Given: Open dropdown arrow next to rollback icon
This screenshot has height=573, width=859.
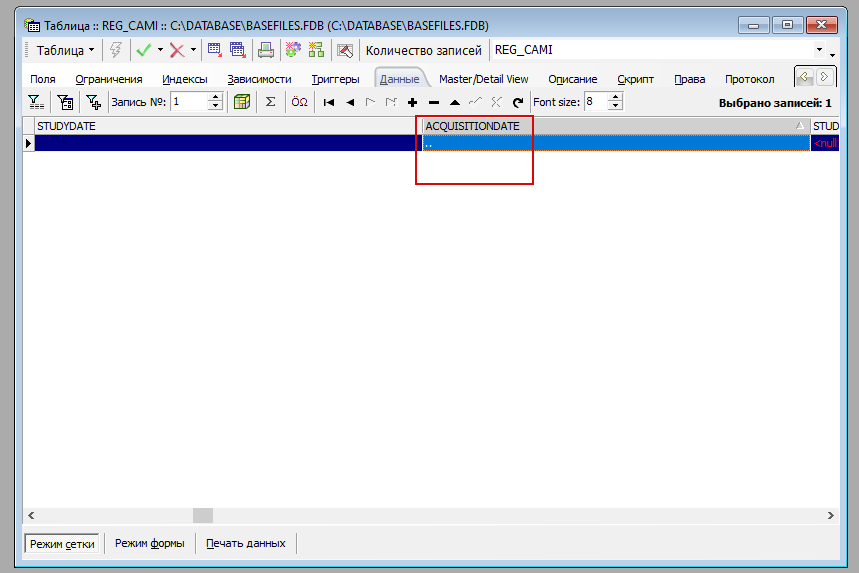Looking at the screenshot, I should tap(193, 50).
